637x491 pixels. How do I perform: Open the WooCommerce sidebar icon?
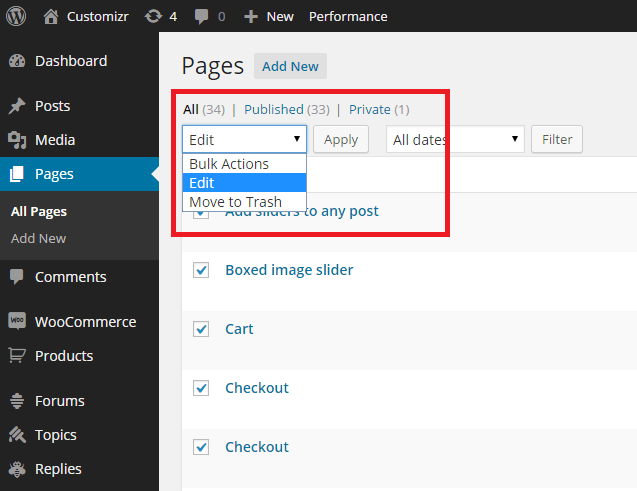(x=17, y=321)
